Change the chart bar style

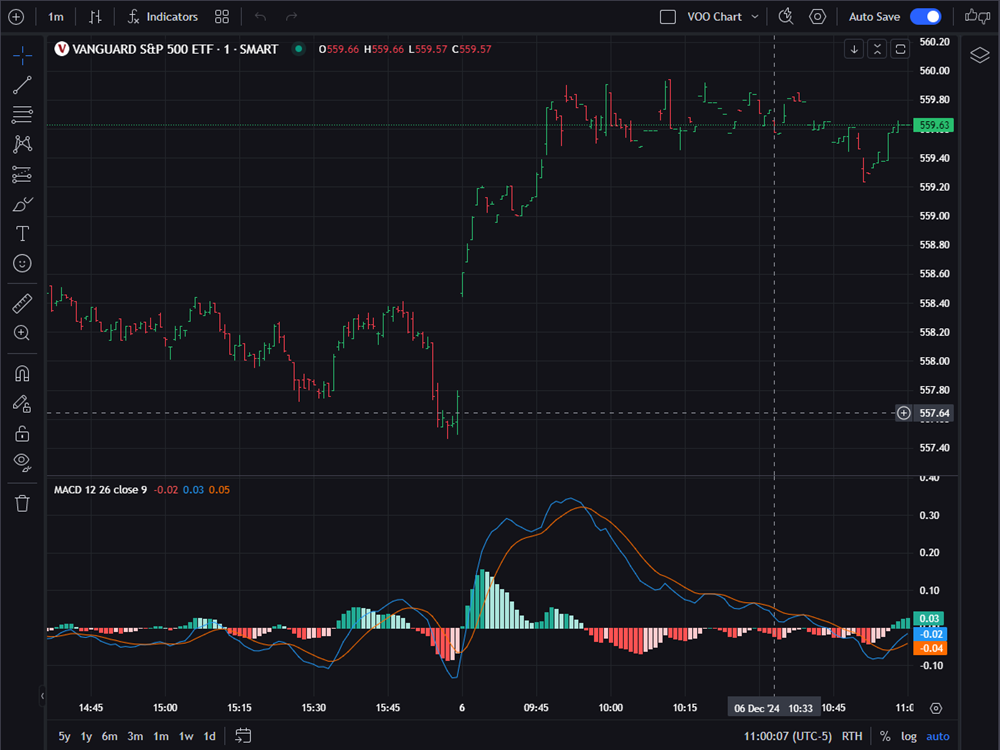[95, 17]
